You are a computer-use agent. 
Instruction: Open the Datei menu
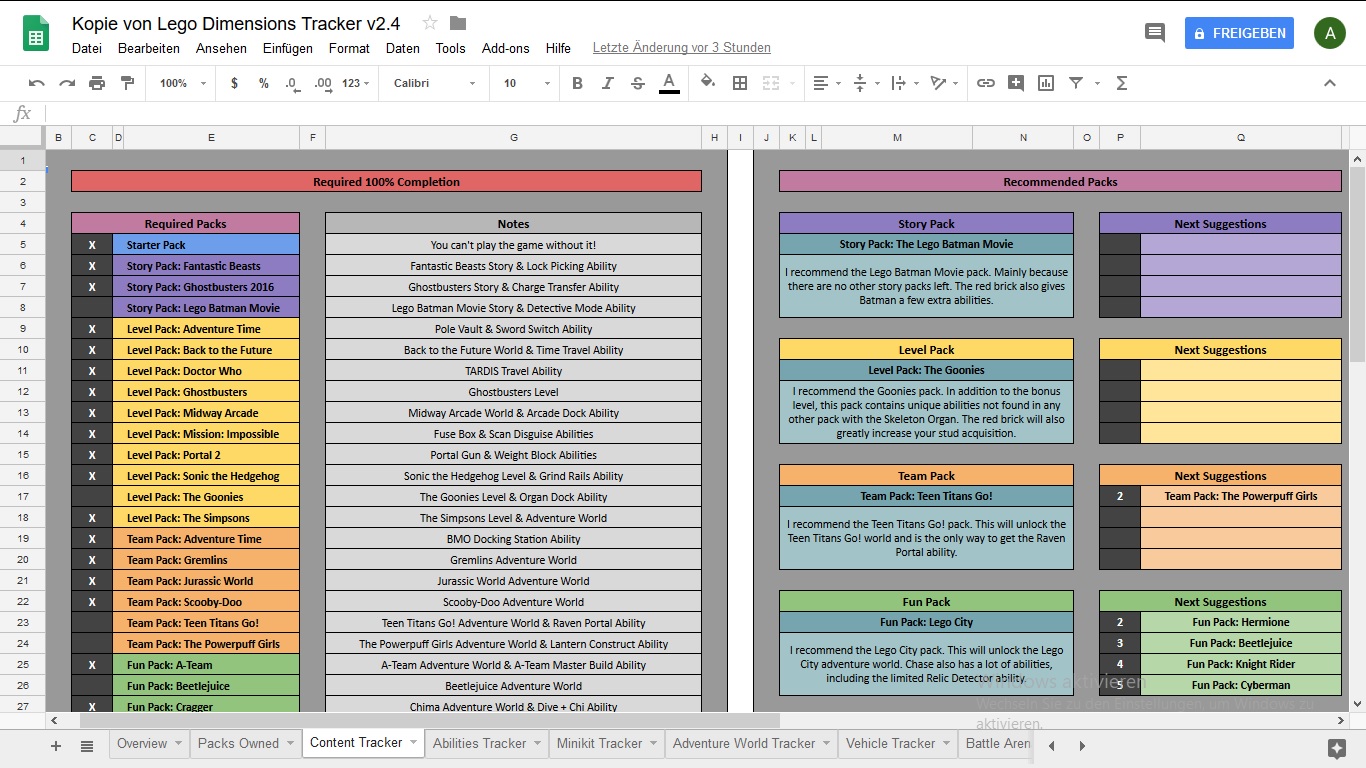87,48
